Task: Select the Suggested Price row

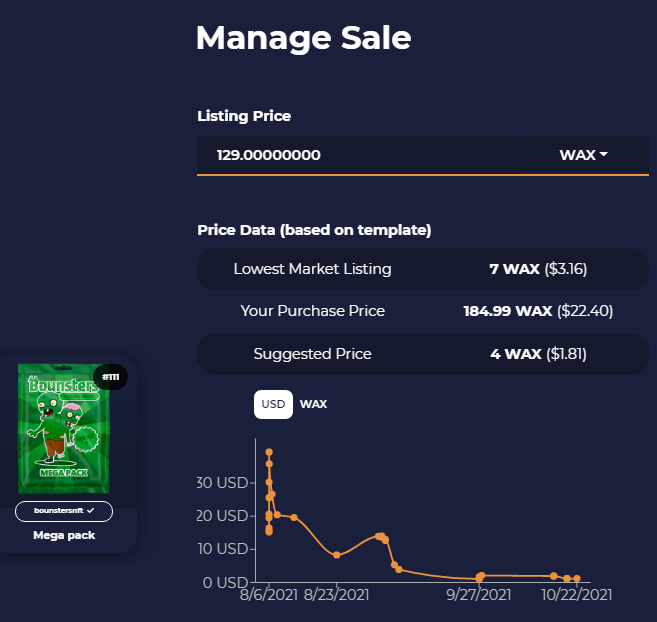Action: point(423,354)
